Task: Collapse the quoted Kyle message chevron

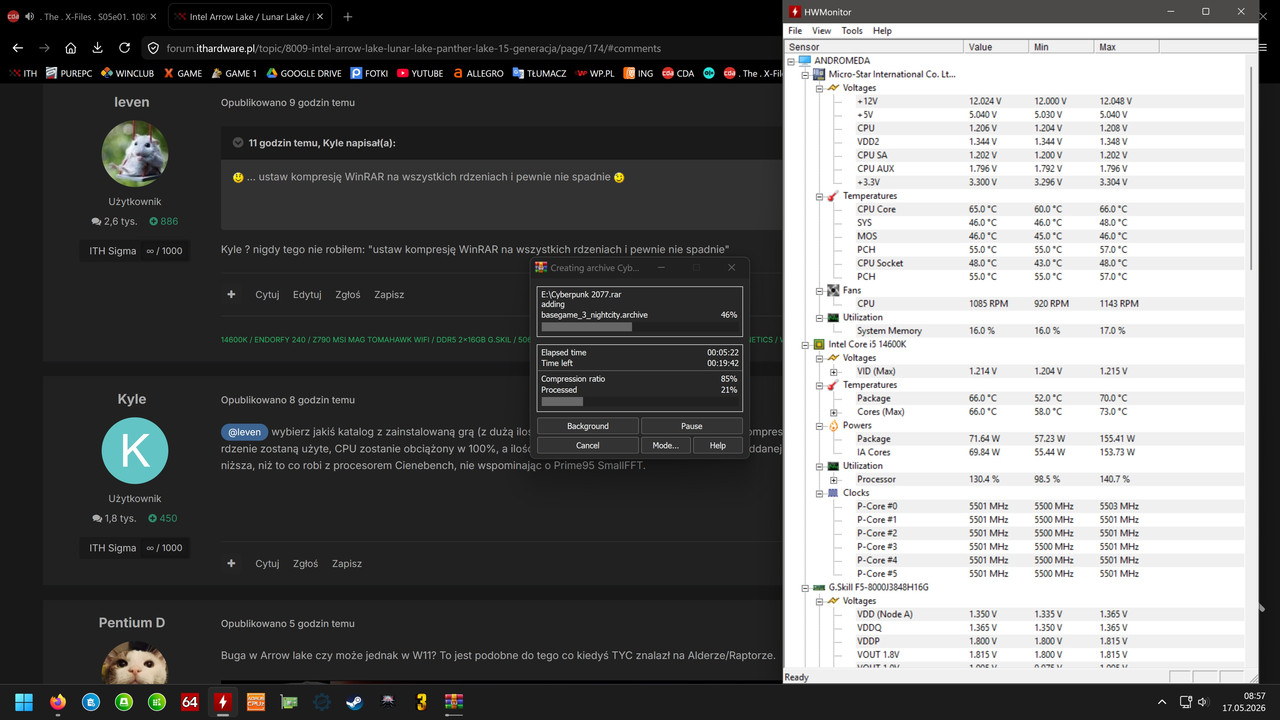Action: (x=238, y=143)
